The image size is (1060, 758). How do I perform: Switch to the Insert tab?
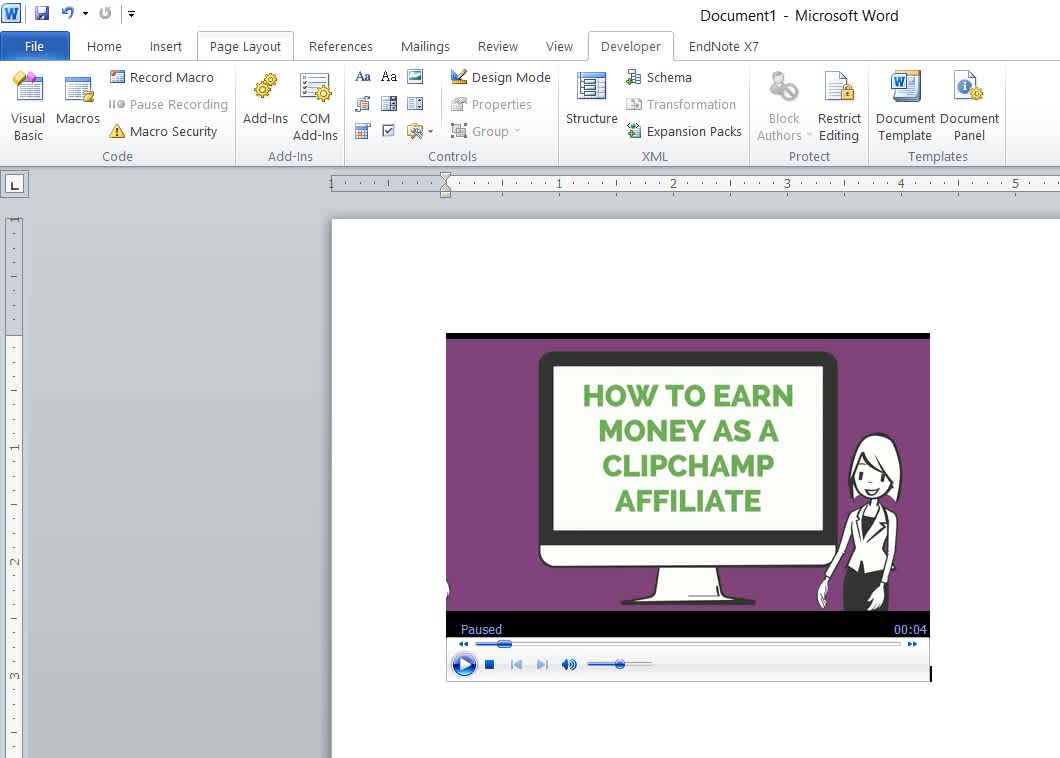(166, 46)
